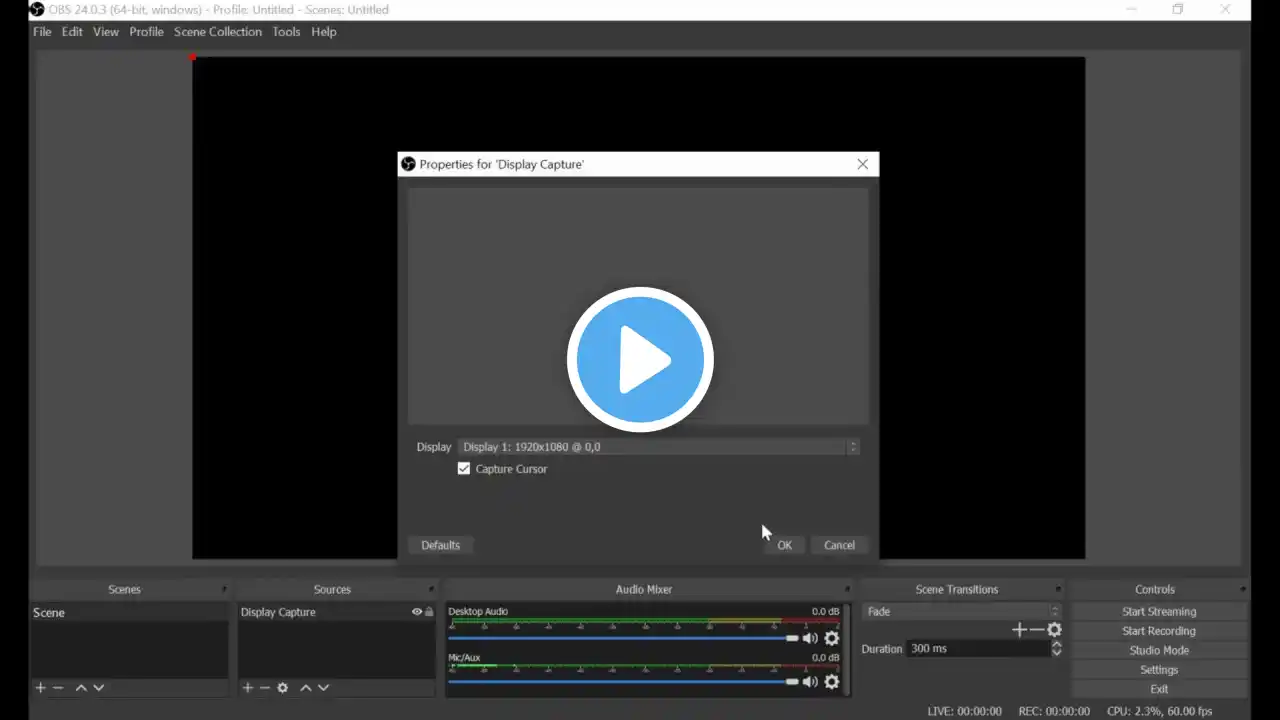
Task: Adjust the Duration value with the stepper arrows
Action: (1056, 649)
